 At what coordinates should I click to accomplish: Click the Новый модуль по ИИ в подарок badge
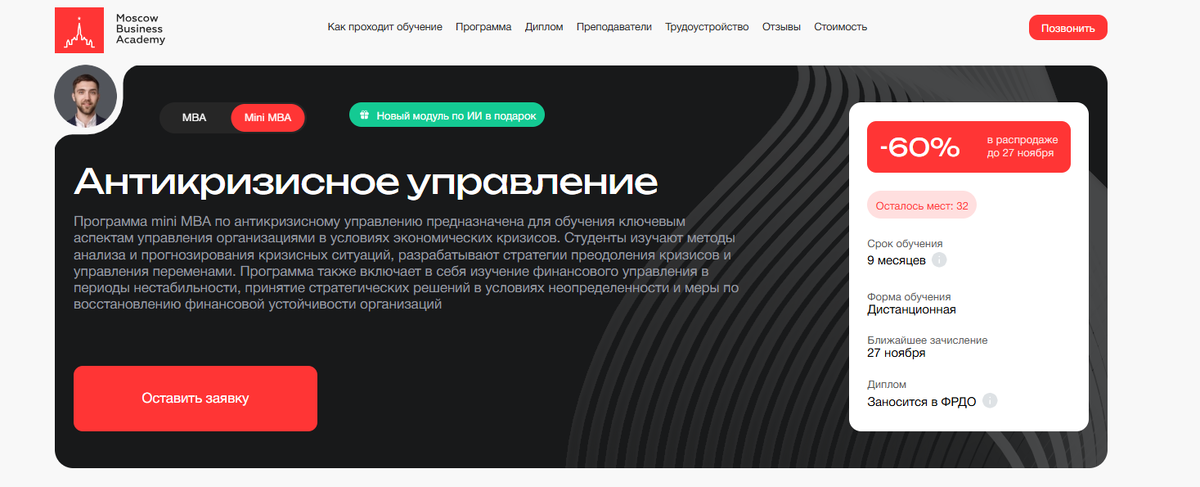(447, 115)
